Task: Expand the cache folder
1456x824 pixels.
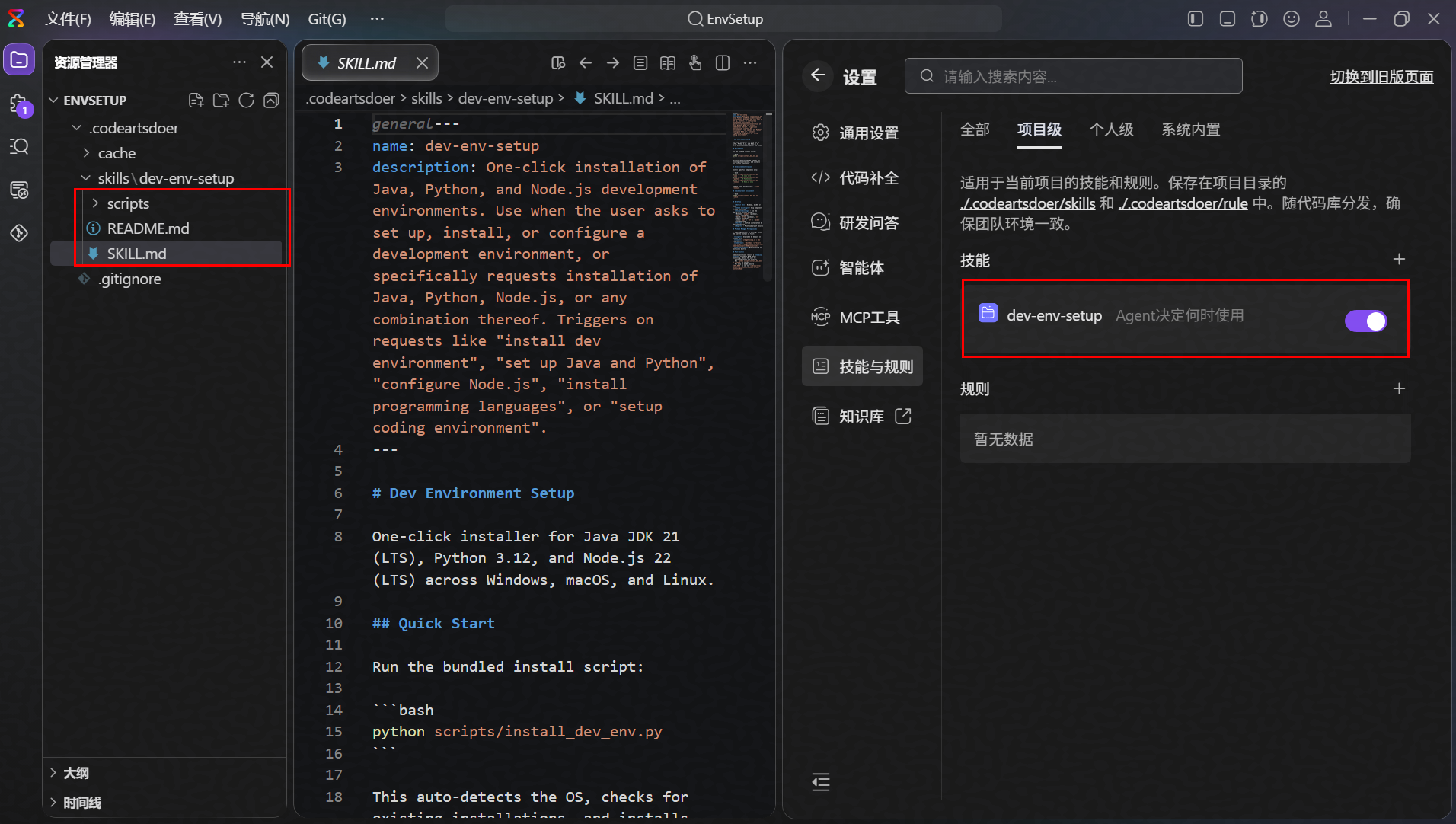Action: pos(86,153)
